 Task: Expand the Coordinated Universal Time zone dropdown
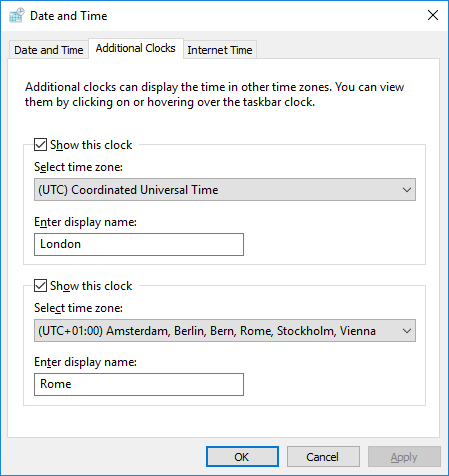click(x=225, y=190)
